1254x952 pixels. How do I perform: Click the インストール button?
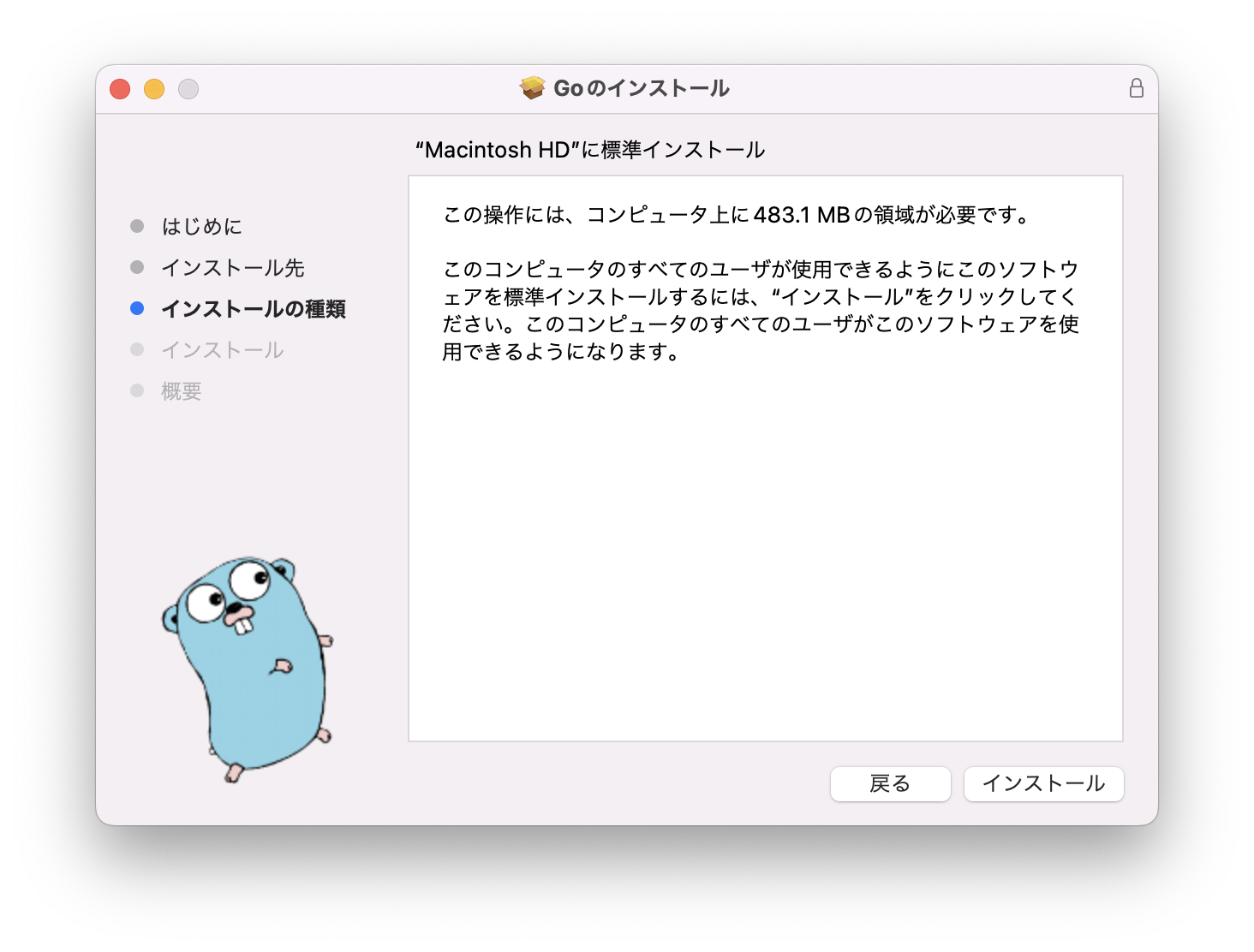[x=1043, y=783]
